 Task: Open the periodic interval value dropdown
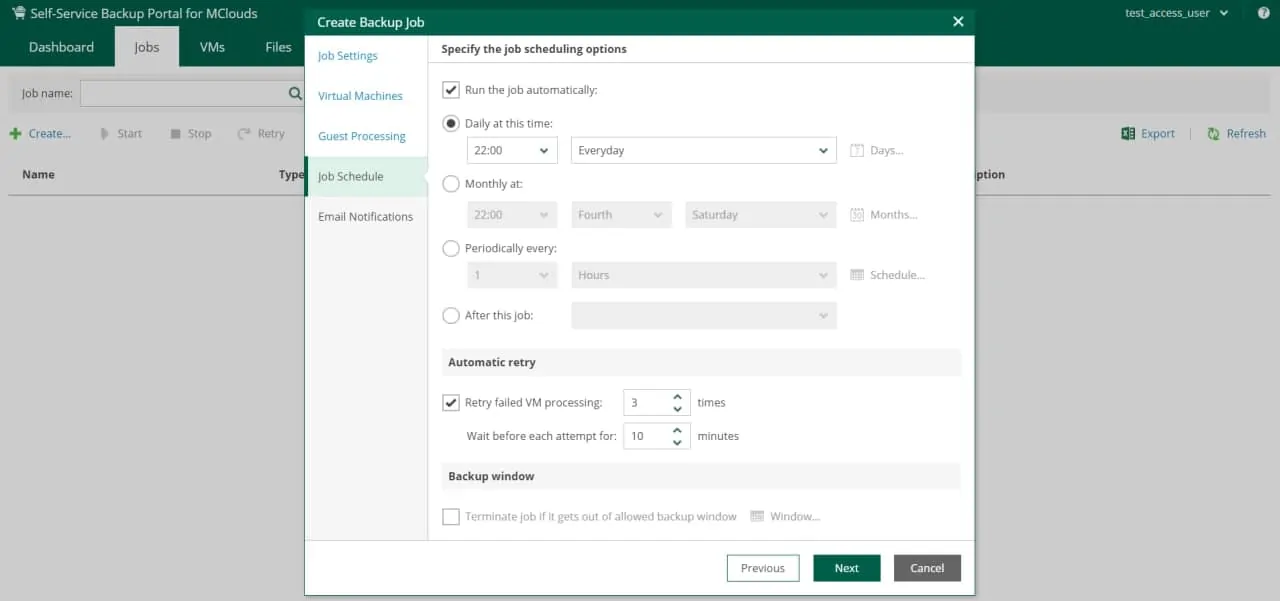512,275
